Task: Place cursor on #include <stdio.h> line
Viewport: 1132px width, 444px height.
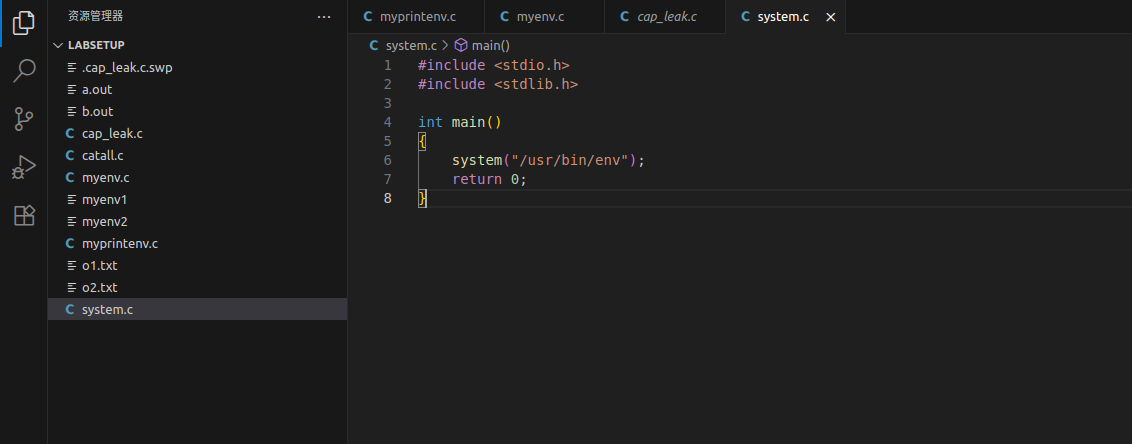Action: click(494, 65)
